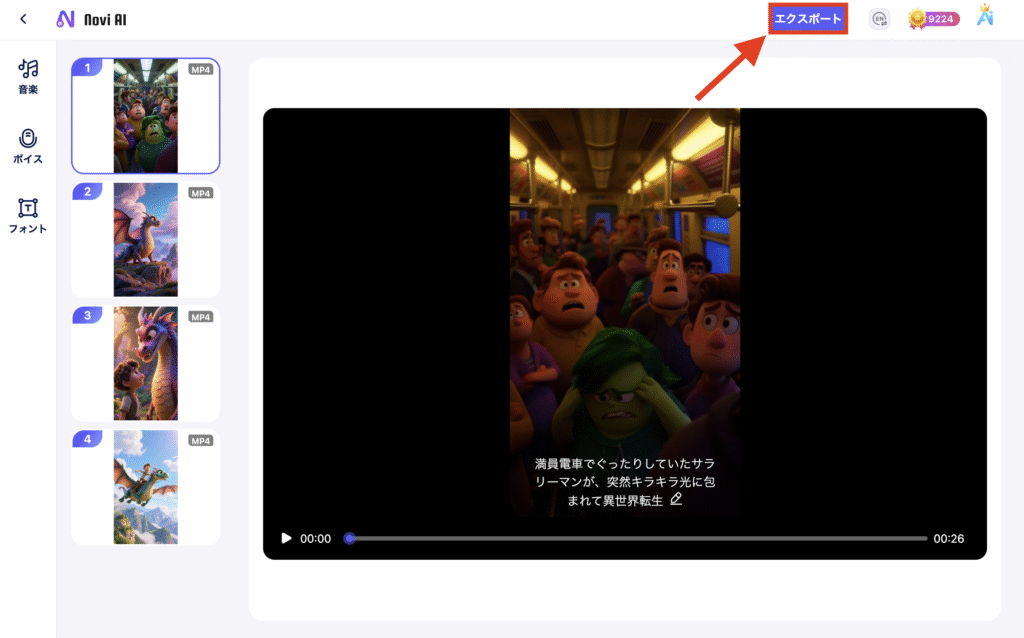
Task: Select scene 3 boy with dragon thumbnail
Action: [146, 364]
